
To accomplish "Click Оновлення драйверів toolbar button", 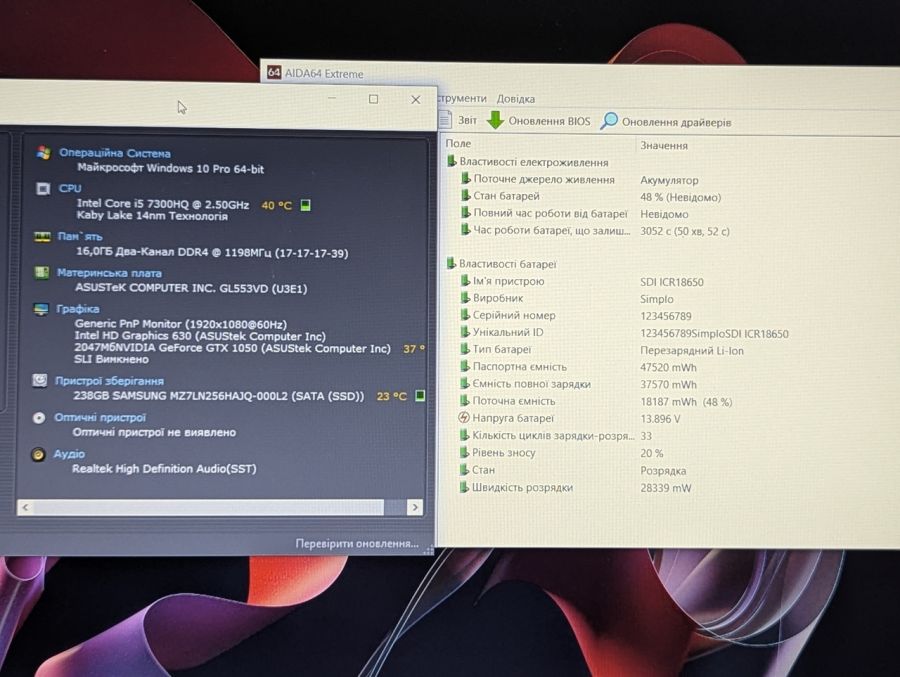I will [666, 122].
